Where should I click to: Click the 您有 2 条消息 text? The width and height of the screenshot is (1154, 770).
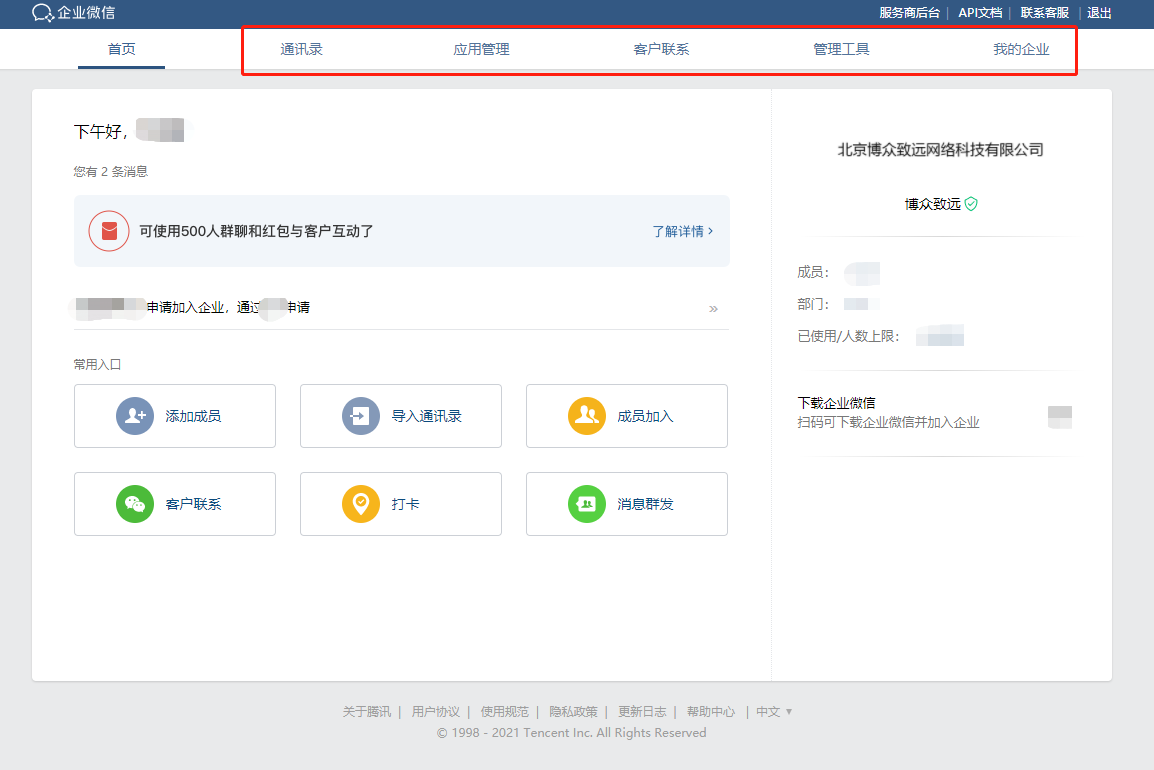(110, 172)
